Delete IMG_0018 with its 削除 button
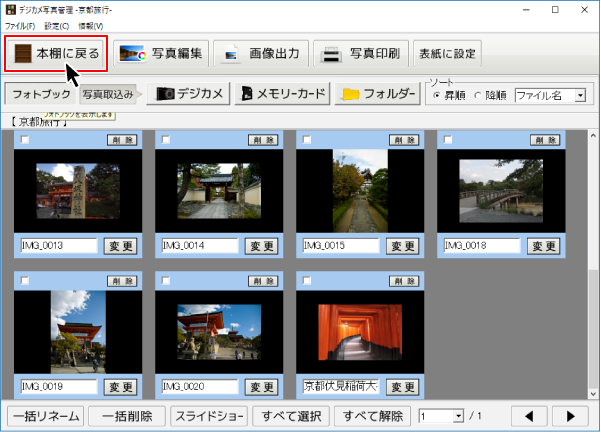This screenshot has height=432, width=601. click(545, 140)
